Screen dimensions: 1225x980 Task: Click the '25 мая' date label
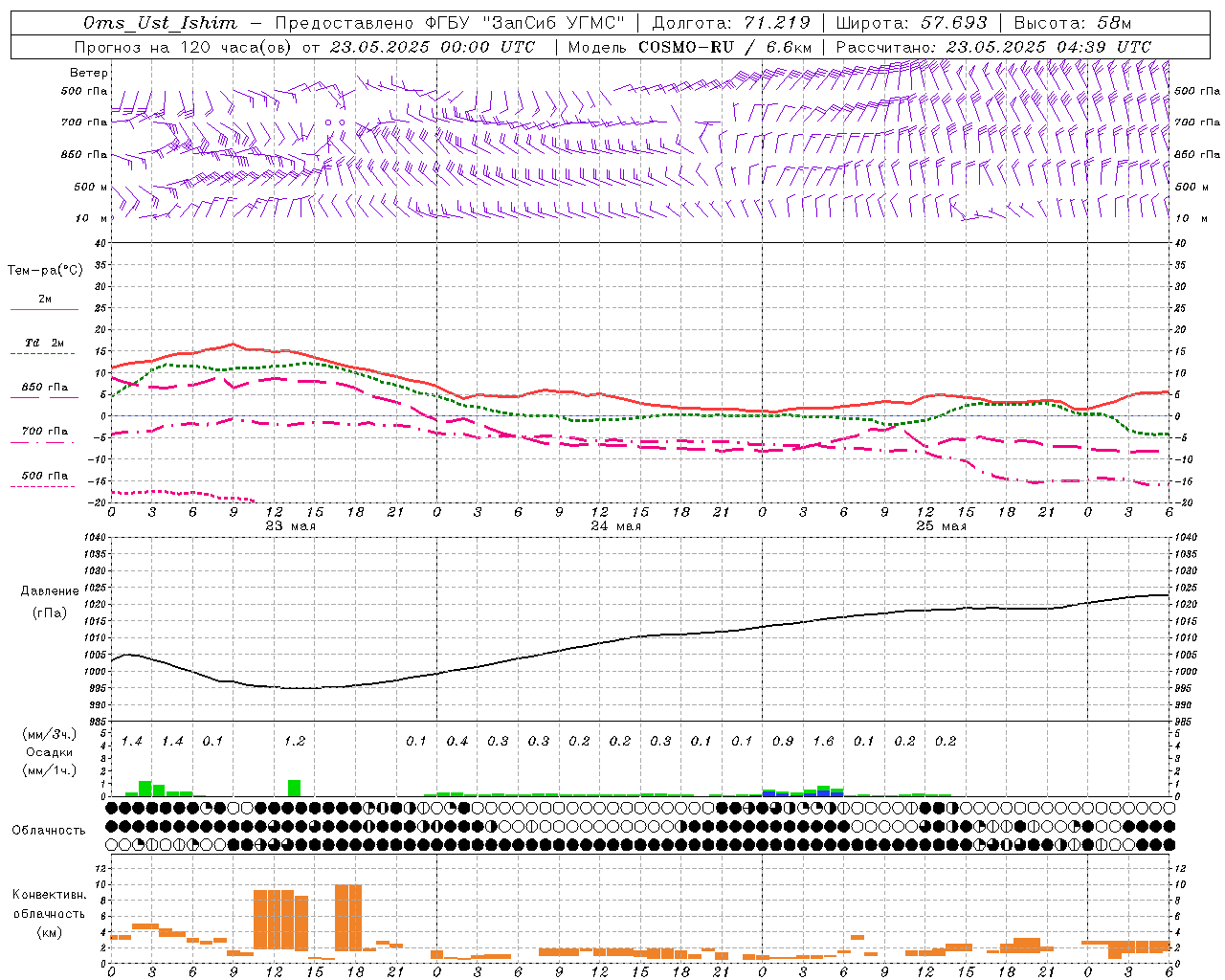pyautogui.click(x=941, y=526)
